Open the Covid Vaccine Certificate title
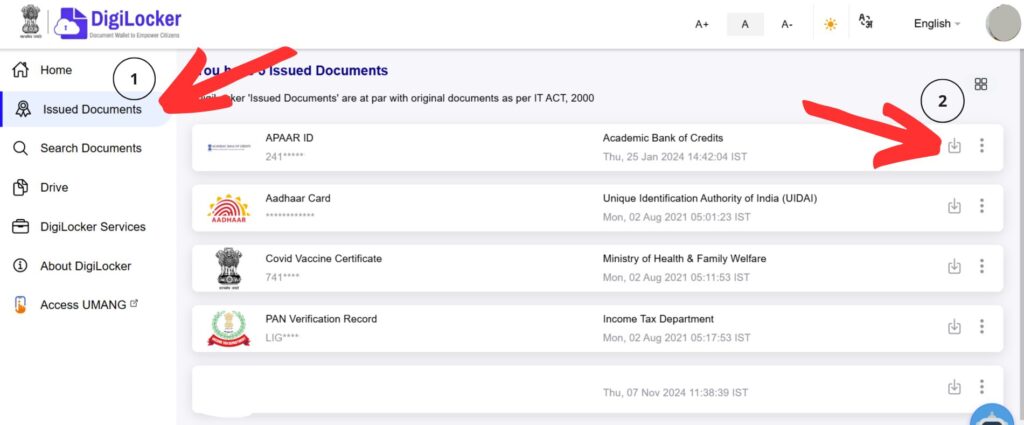This screenshot has height=425, width=1024. coord(323,259)
